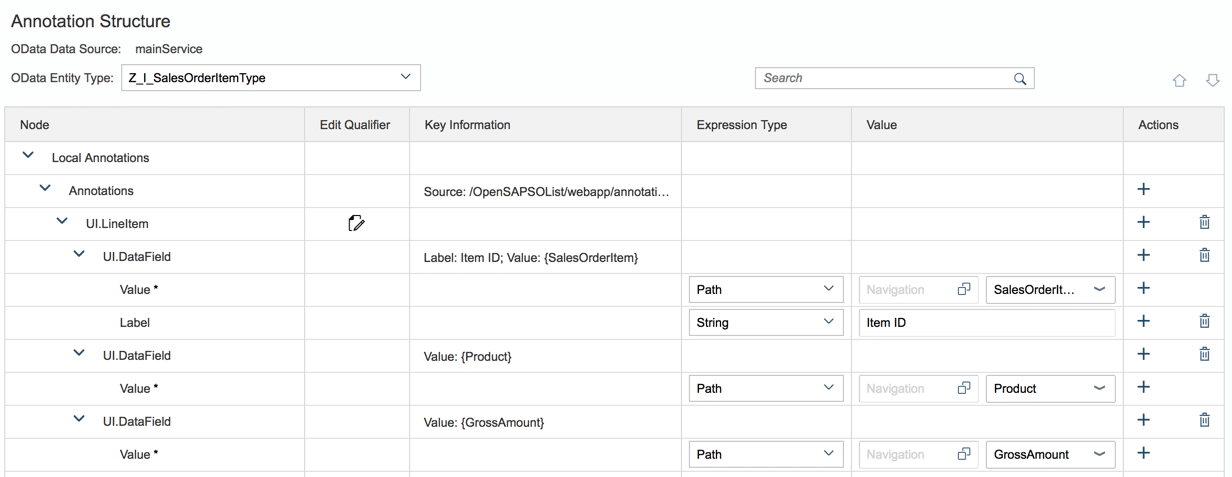Click the Item ID label value field

click(985, 322)
